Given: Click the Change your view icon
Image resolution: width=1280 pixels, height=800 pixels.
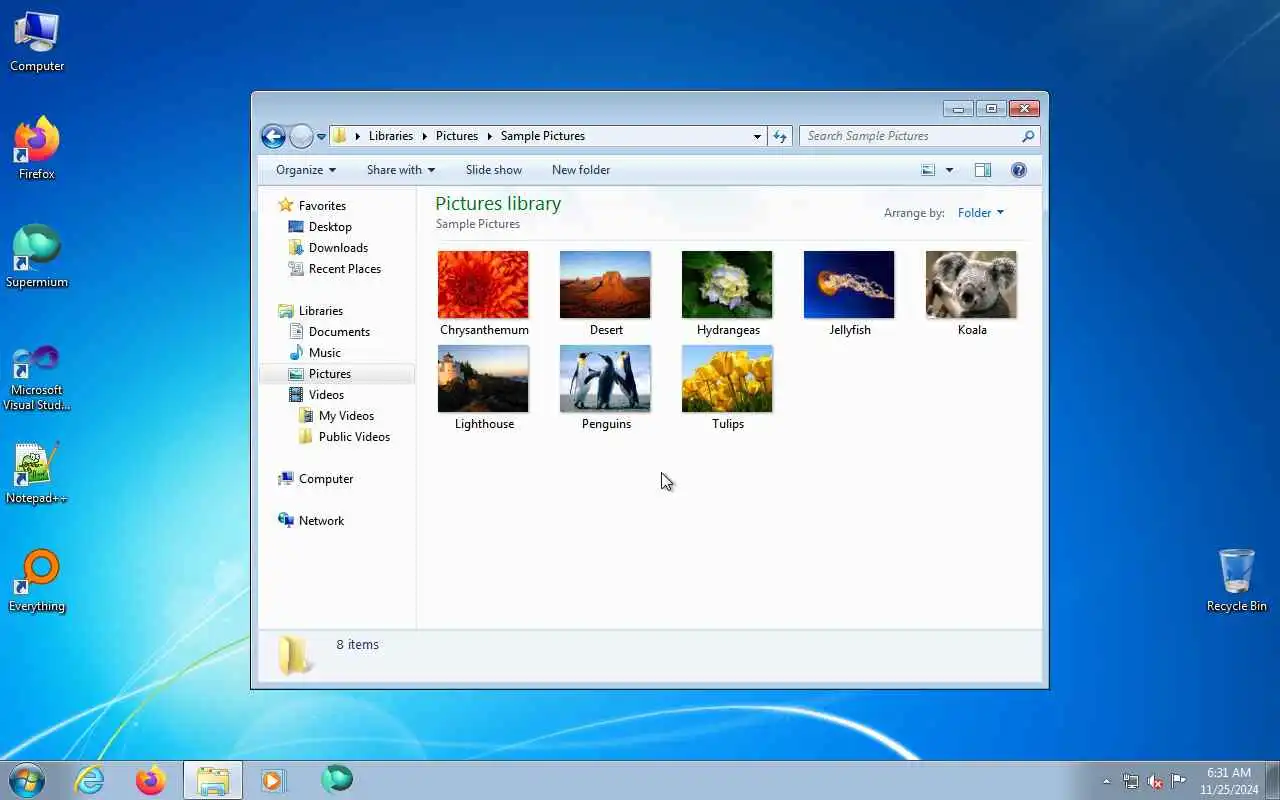Looking at the screenshot, I should tap(928, 170).
